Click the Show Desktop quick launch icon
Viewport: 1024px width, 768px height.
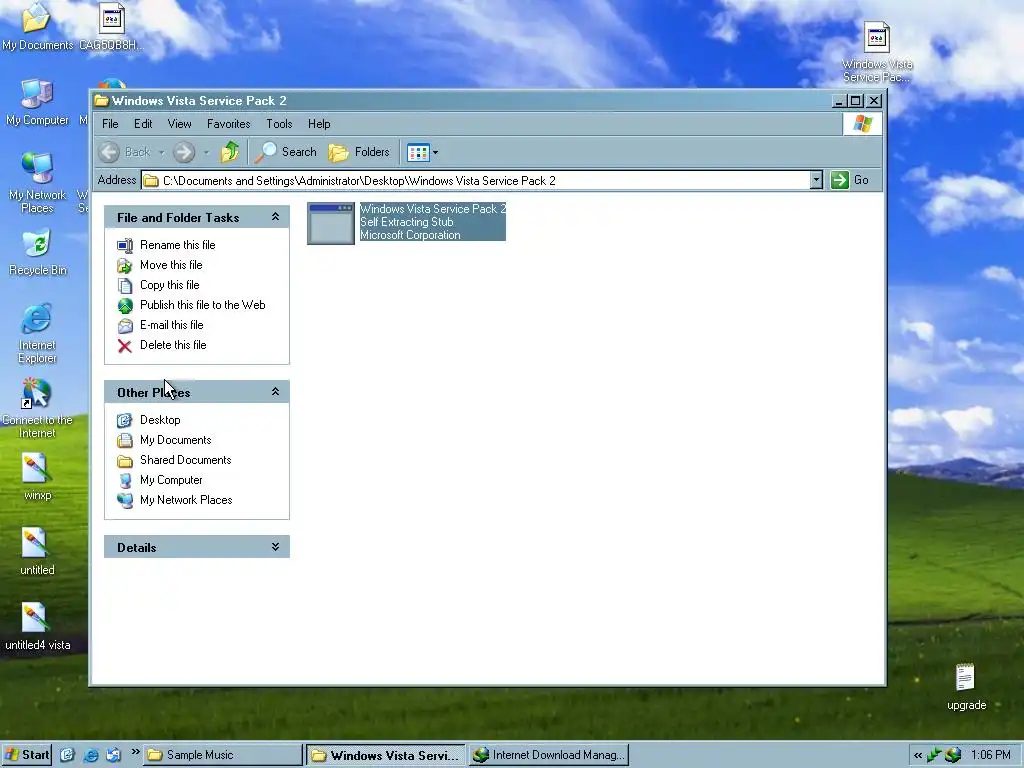[67, 755]
